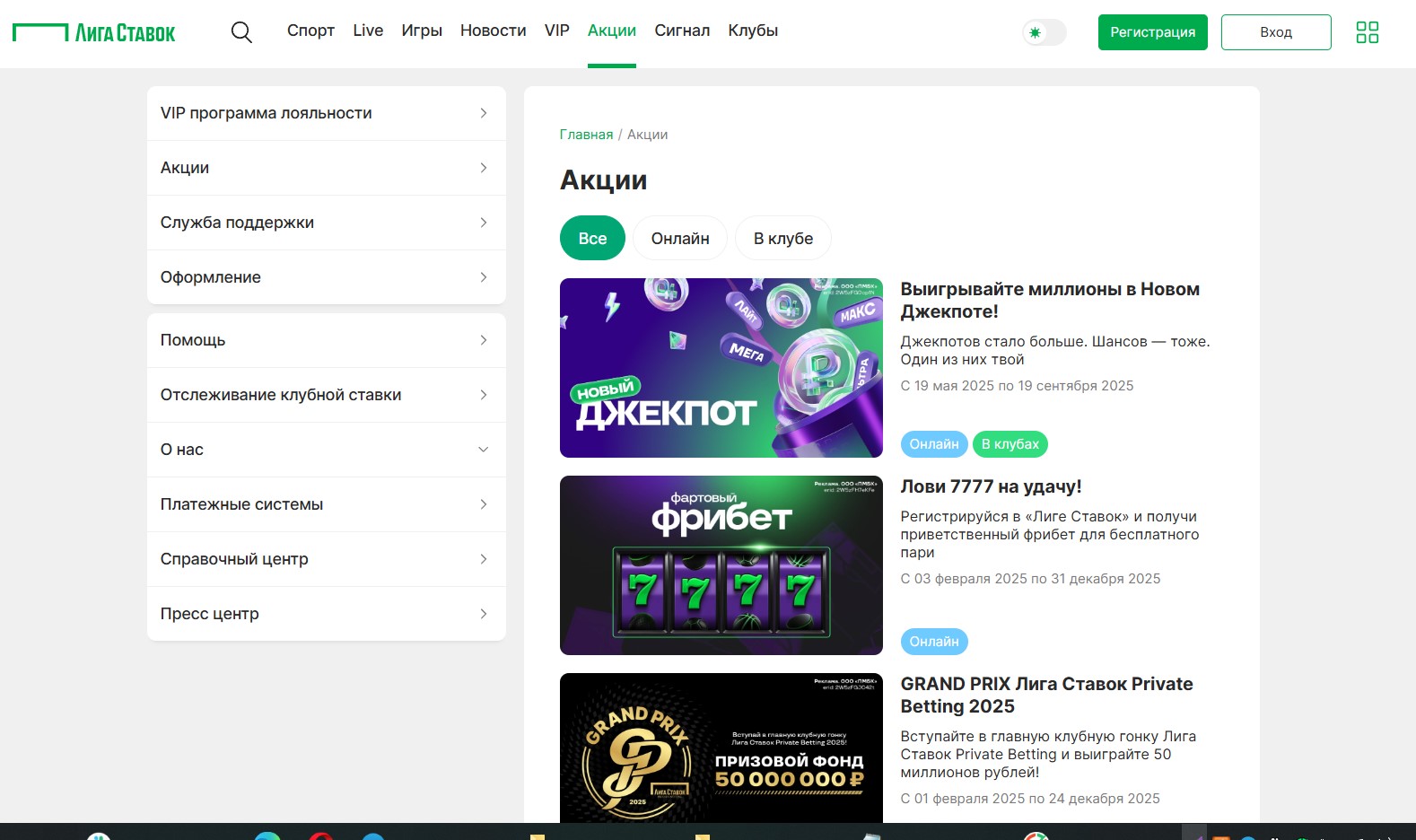Viewport: 1416px width, 840px height.
Task: Open the Помощь sidebar item
Action: pos(327,340)
